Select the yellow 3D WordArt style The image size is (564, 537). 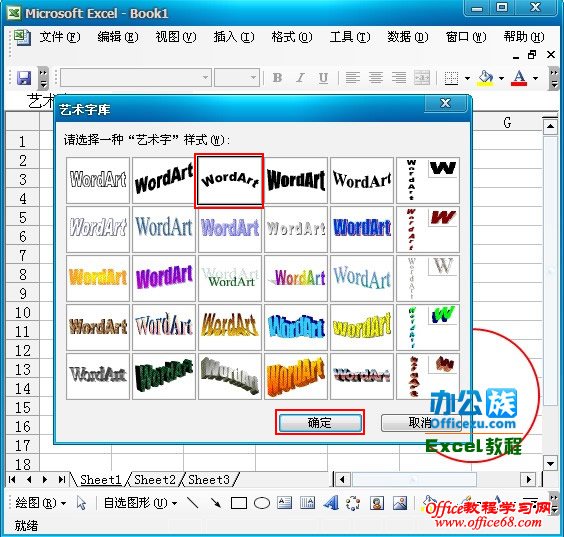(x=362, y=327)
